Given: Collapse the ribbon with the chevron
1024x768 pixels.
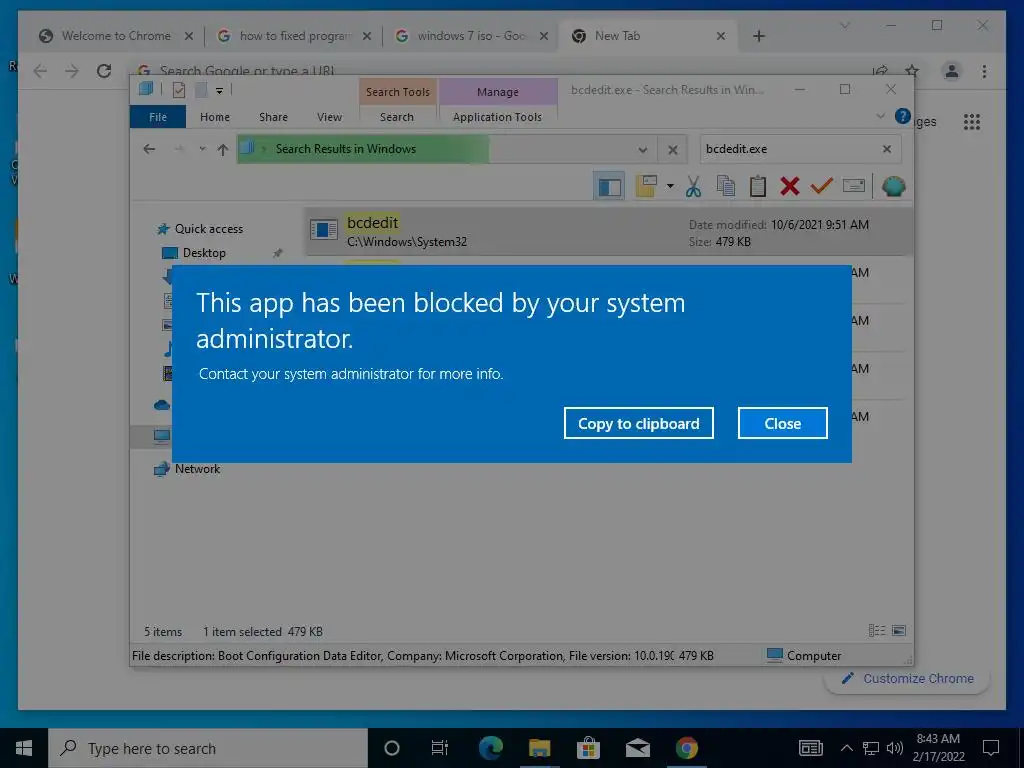Looking at the screenshot, I should (x=880, y=117).
